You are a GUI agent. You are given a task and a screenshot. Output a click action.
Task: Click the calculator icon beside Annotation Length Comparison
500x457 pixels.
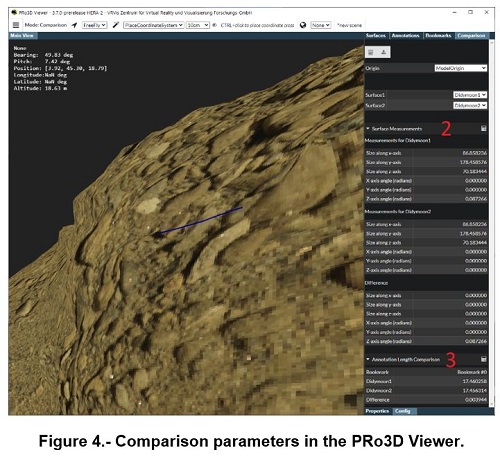(484, 359)
